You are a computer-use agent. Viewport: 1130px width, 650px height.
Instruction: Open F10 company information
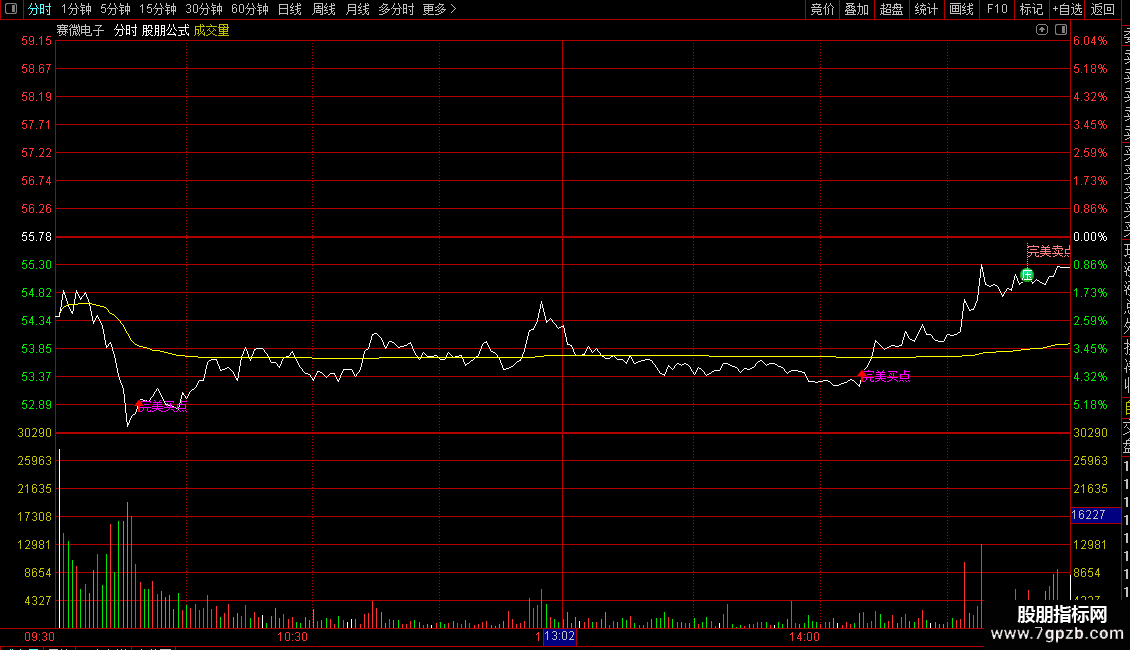pyautogui.click(x=997, y=9)
